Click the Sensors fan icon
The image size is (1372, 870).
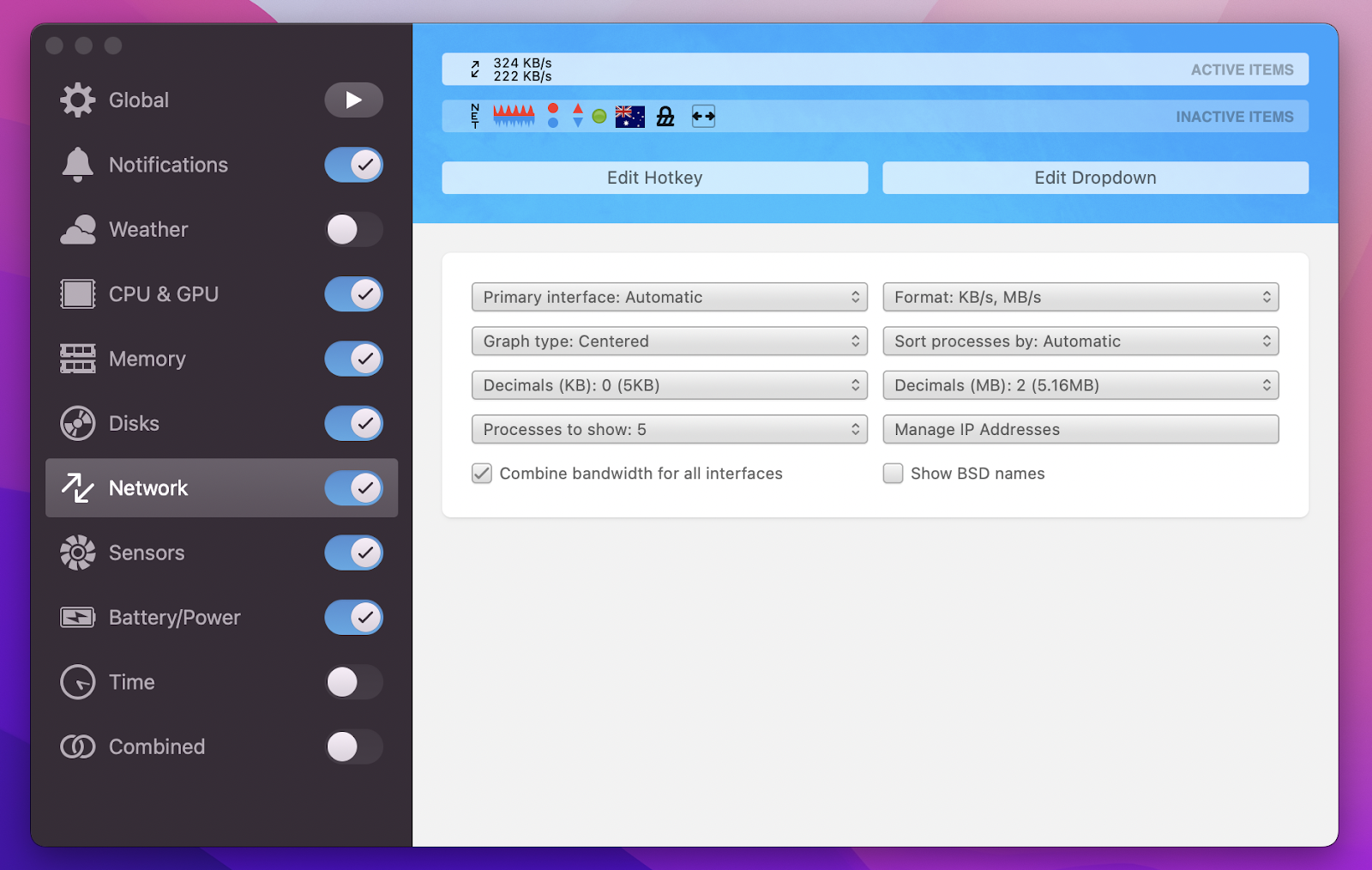78,553
